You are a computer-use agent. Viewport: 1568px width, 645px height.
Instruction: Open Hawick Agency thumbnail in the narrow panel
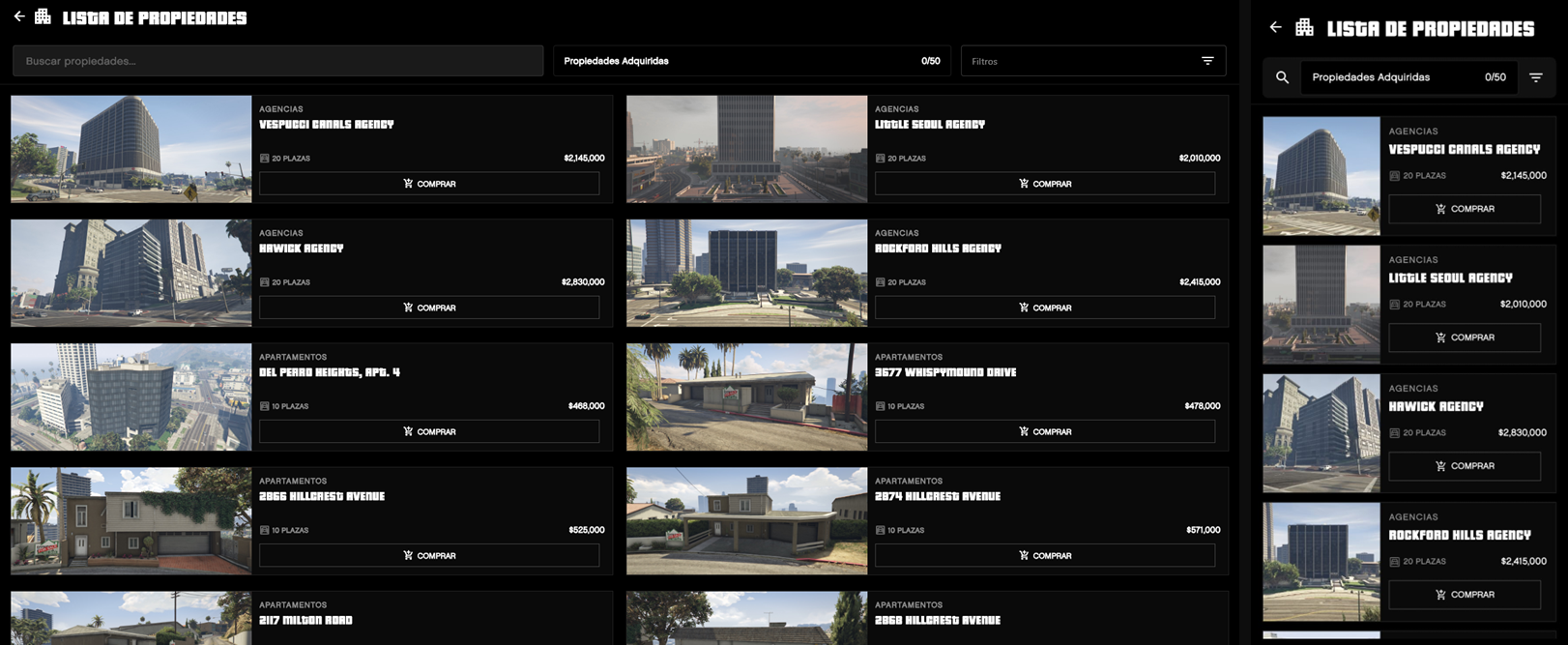pos(1321,433)
